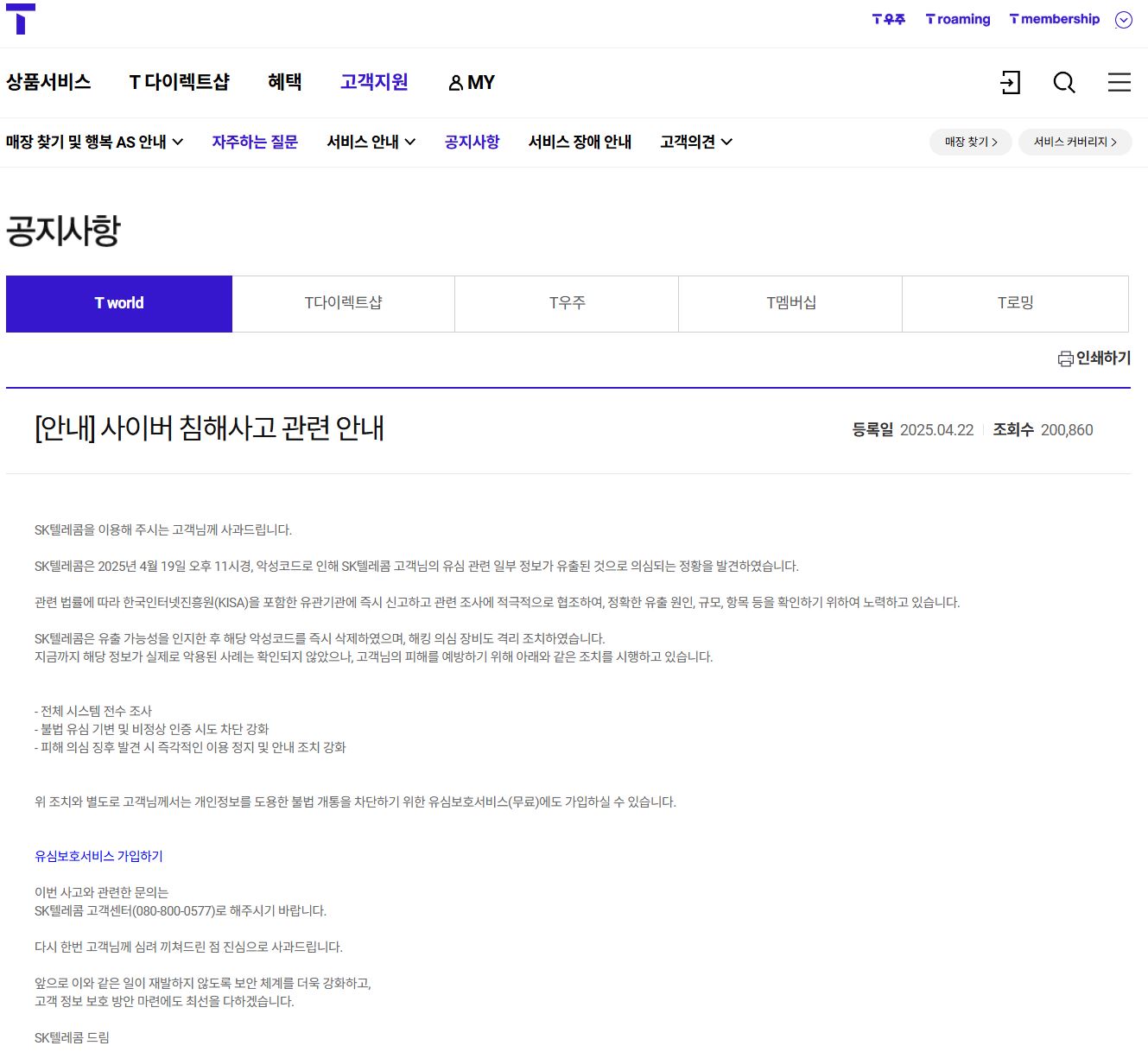Click the line mentioning 고객센터(080-800-0577)
Screen dimensions: 1148x1052
click(181, 910)
